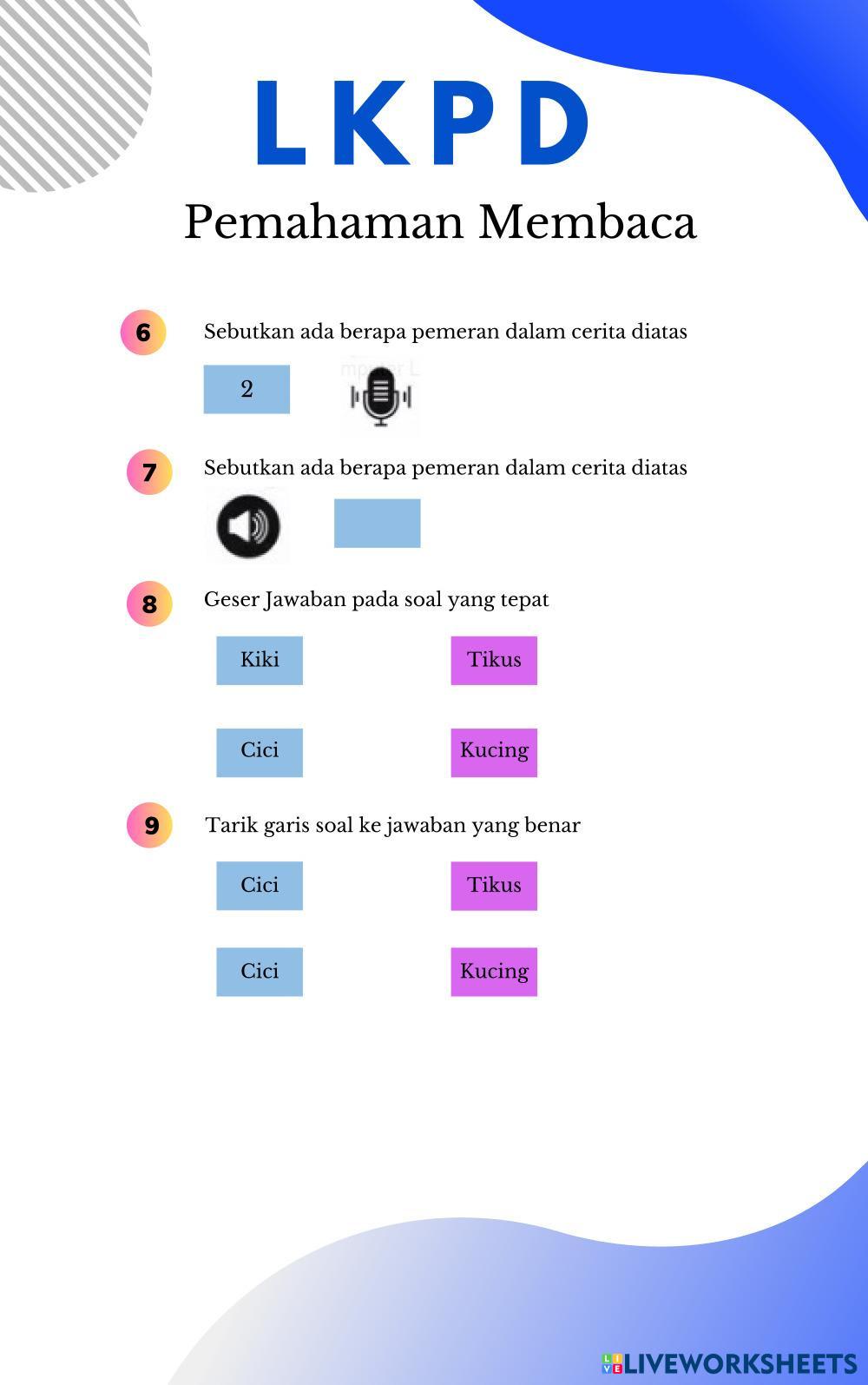Click the number 9 question badge

(x=150, y=825)
